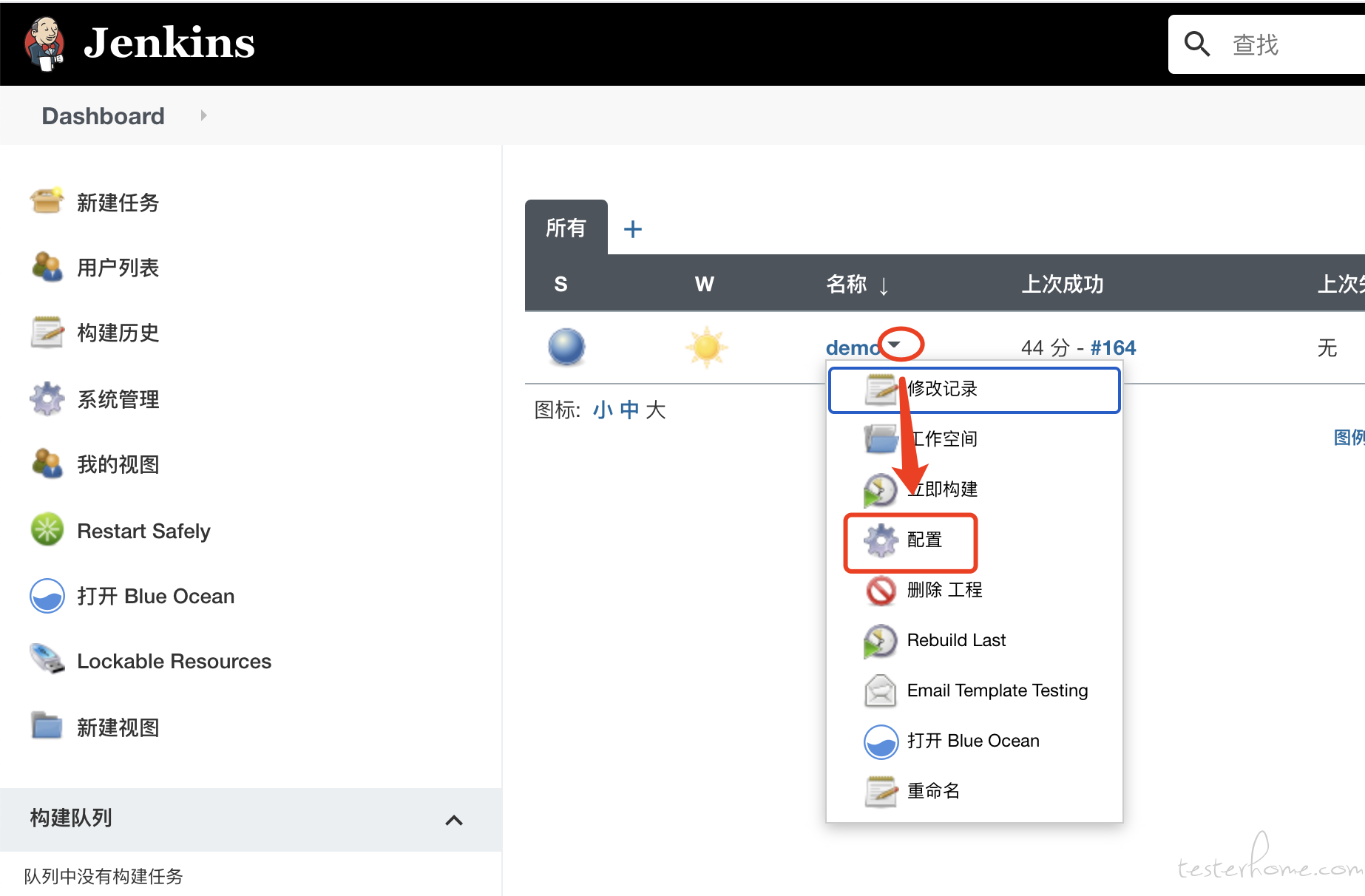Image resolution: width=1365 pixels, height=896 pixels.
Task: Toggle the demo job dropdown arrow
Action: click(x=894, y=345)
